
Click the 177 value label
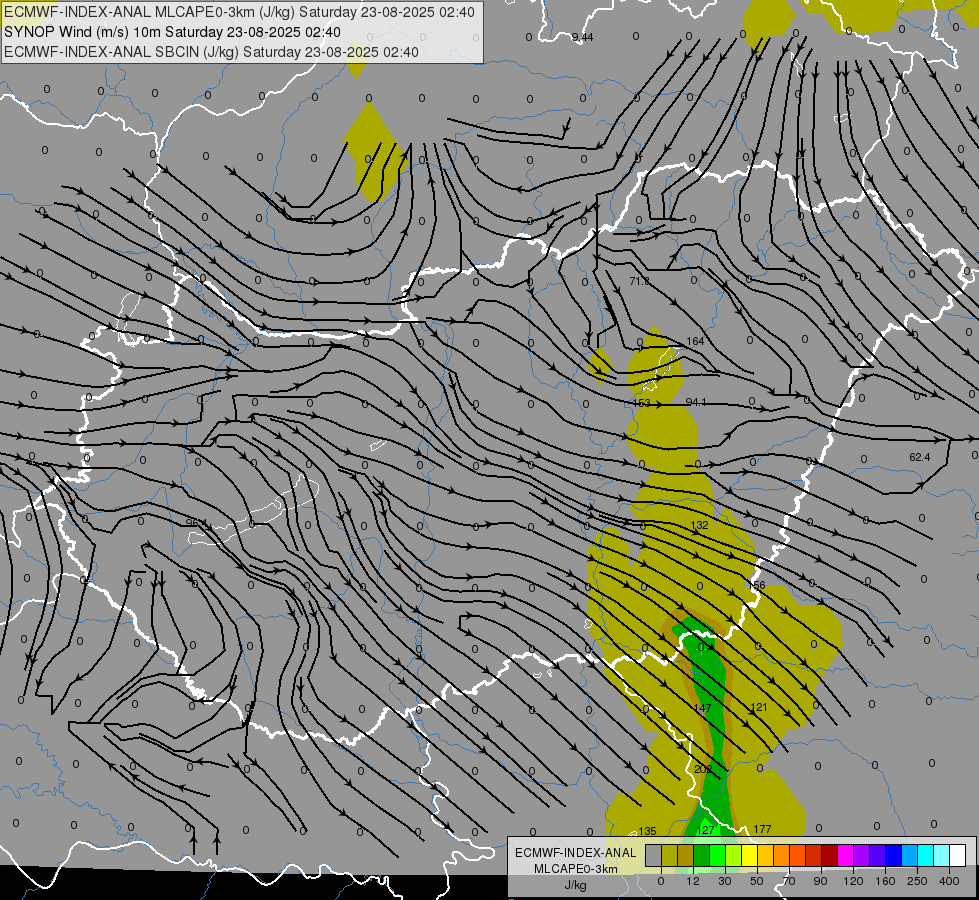point(762,829)
